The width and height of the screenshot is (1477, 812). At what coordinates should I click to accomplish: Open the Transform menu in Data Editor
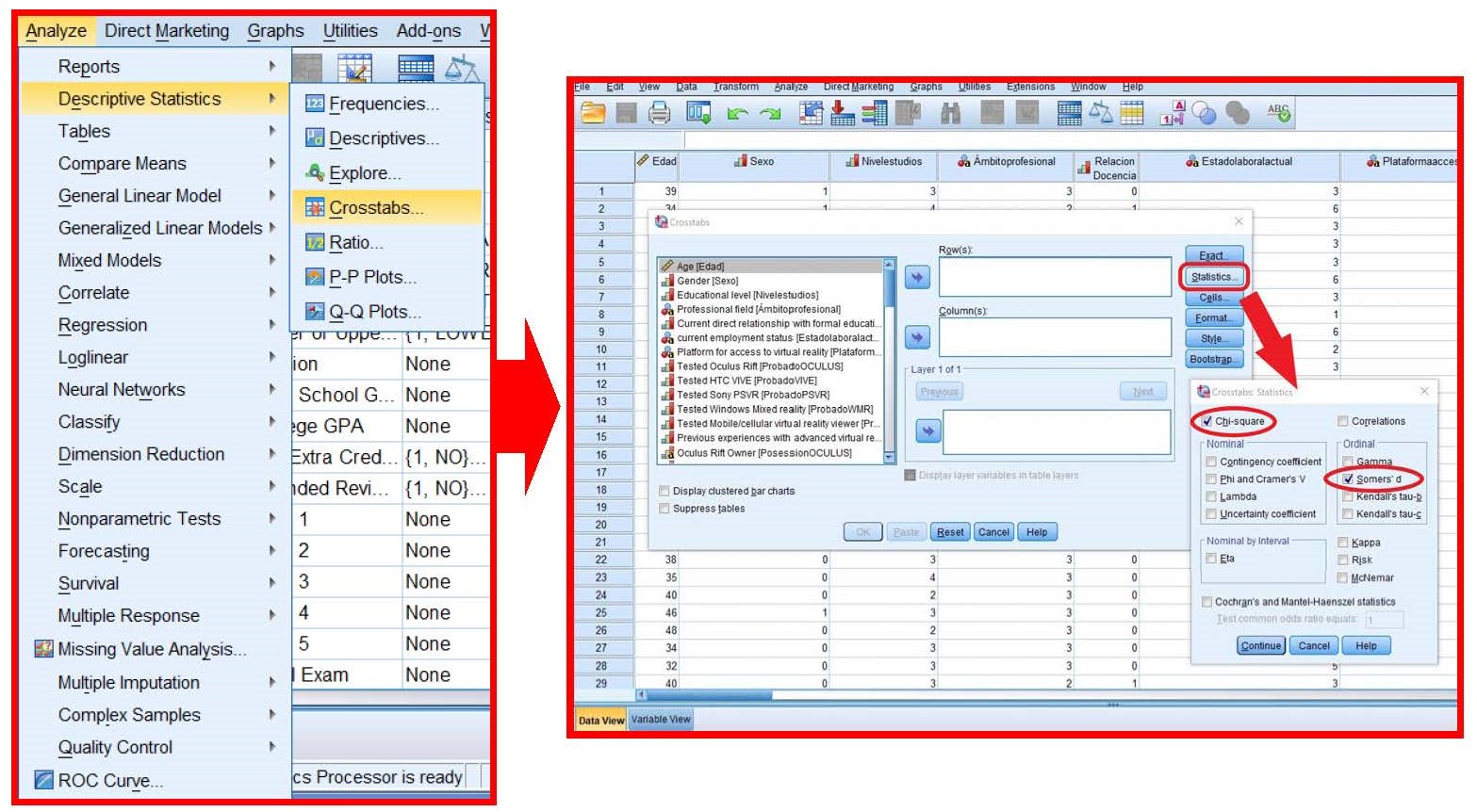point(736,87)
